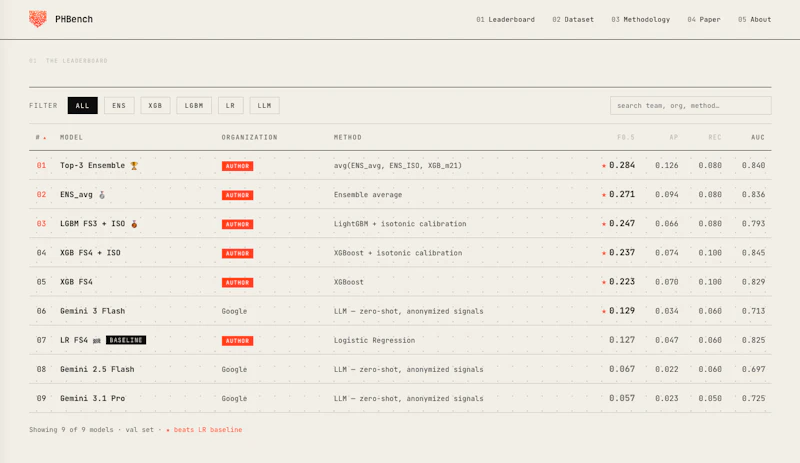Open the 05 About nav item
Viewport: 800px width, 463px height.
coord(755,19)
